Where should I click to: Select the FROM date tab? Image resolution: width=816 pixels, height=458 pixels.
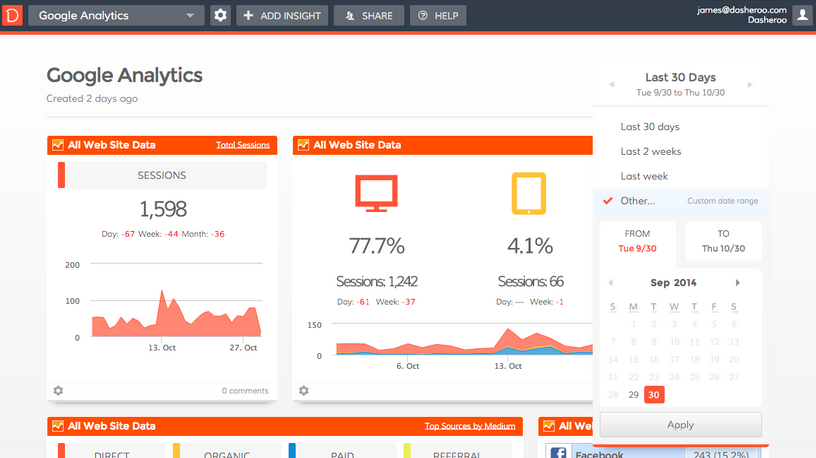637,241
